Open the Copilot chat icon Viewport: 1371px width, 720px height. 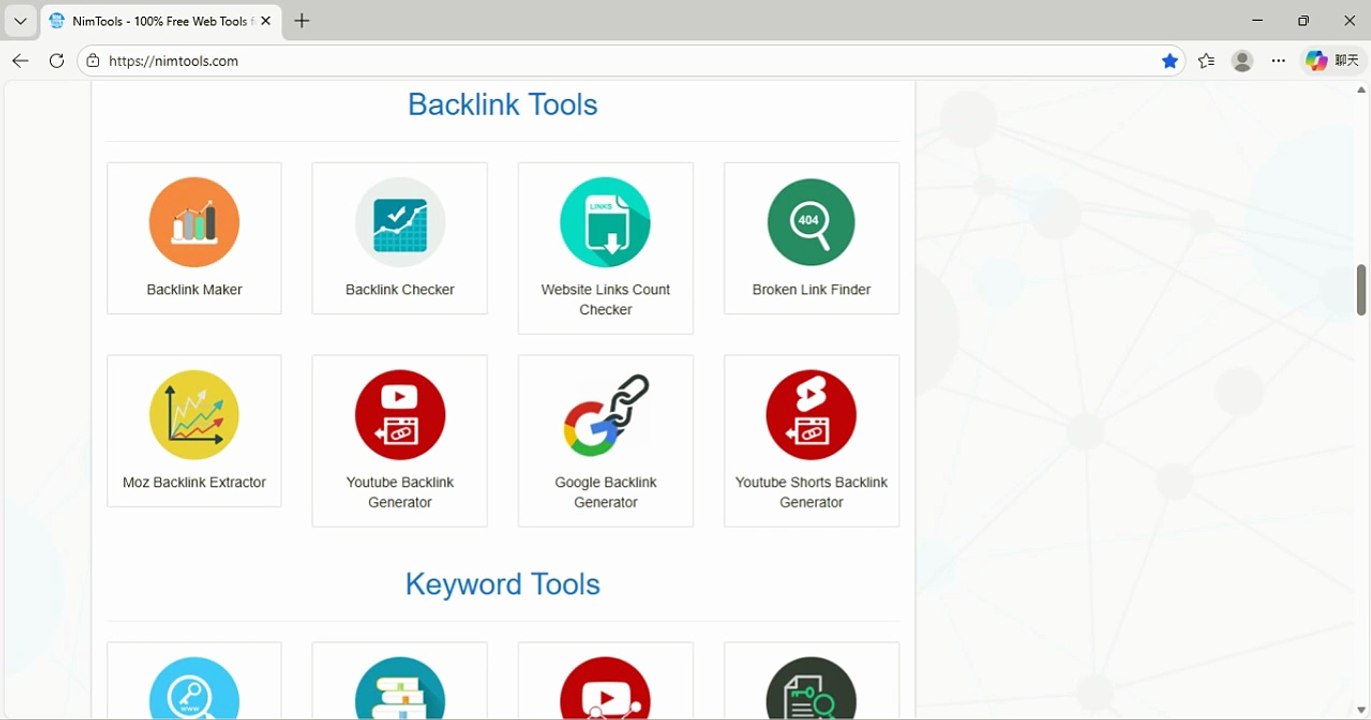pos(1316,61)
